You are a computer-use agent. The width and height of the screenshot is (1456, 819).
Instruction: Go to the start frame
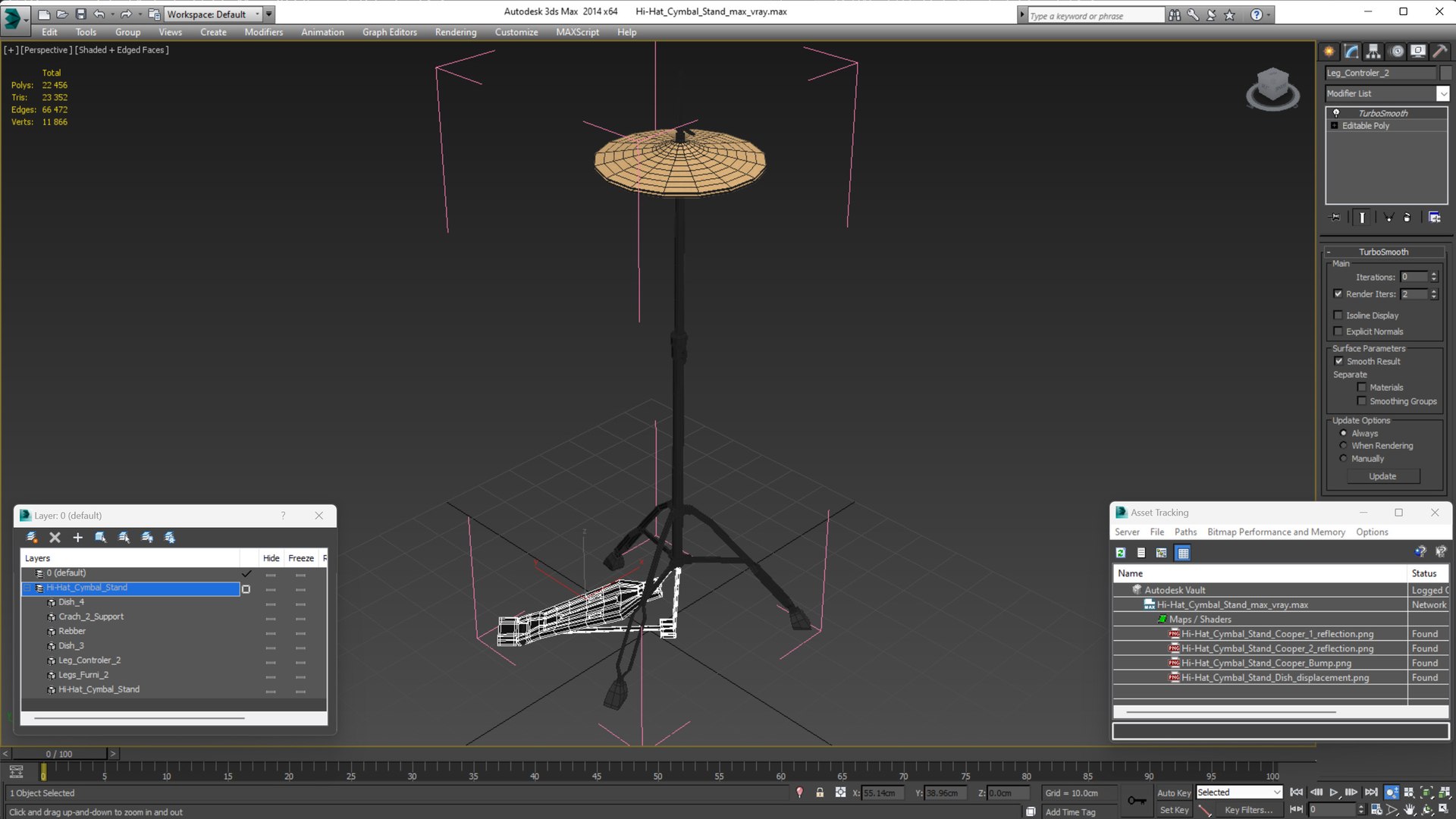[1297, 792]
